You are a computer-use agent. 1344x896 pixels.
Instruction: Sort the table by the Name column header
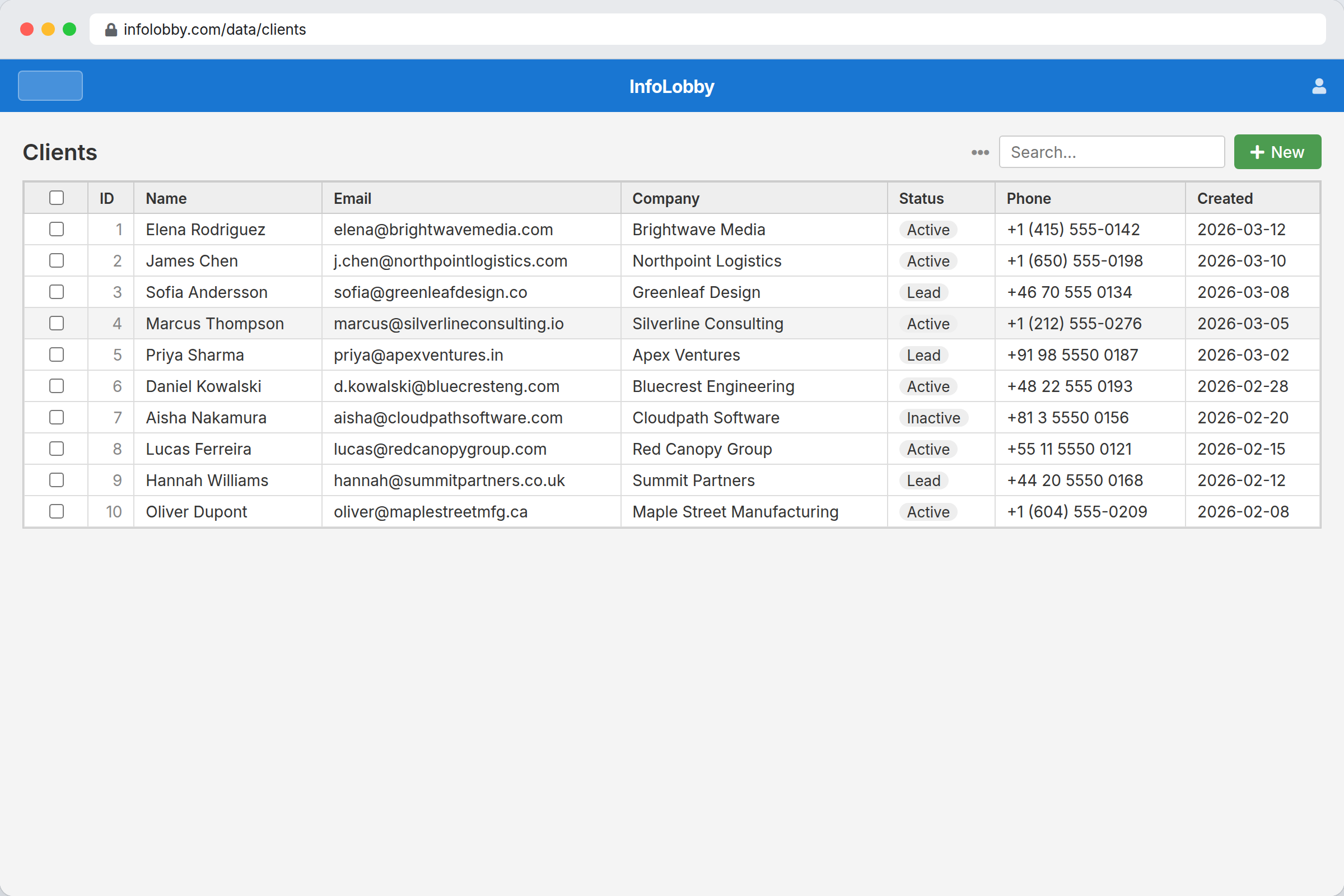[166, 198]
